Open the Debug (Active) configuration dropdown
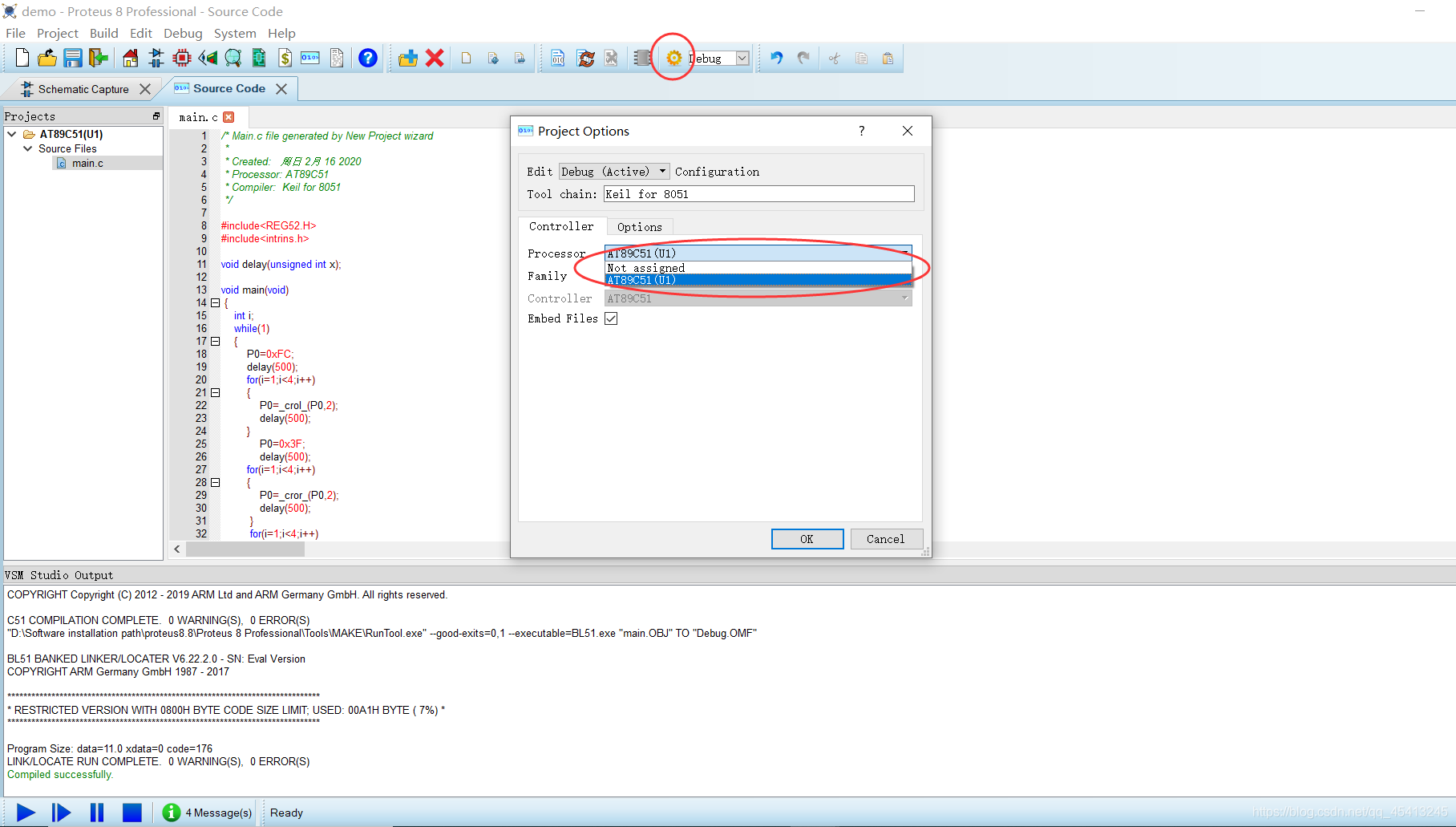The width and height of the screenshot is (1456, 827). click(x=614, y=172)
